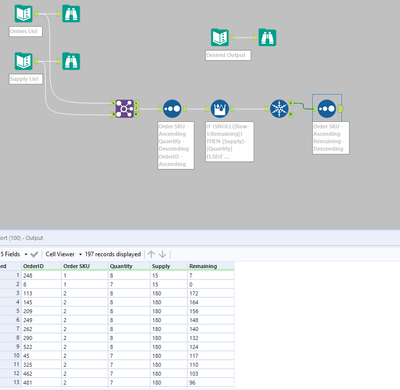The width and height of the screenshot is (400, 390).
Task: Select Remaining cell 172
Action: [211, 293]
